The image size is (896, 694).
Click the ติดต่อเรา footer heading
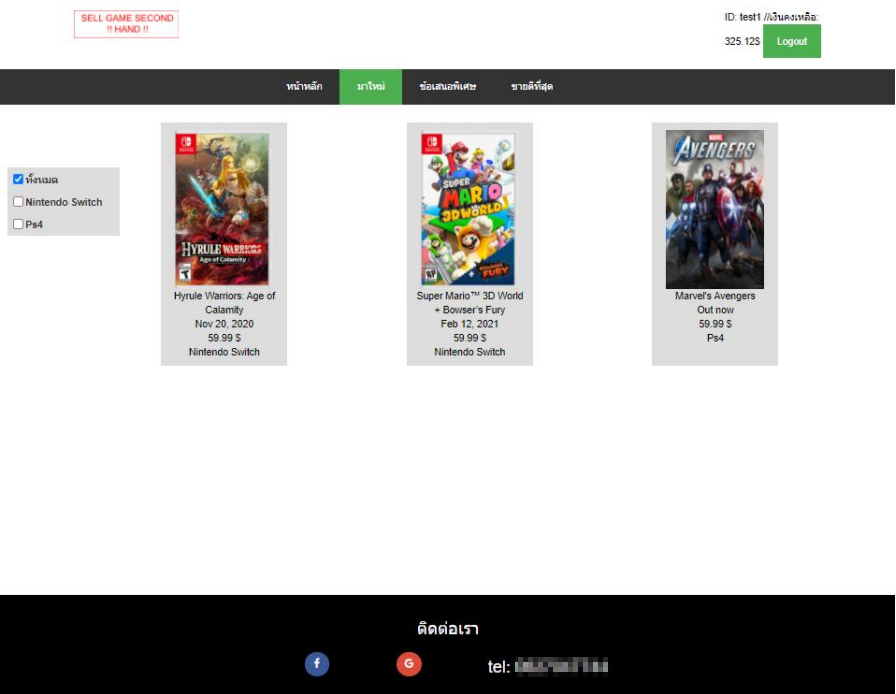(x=447, y=628)
